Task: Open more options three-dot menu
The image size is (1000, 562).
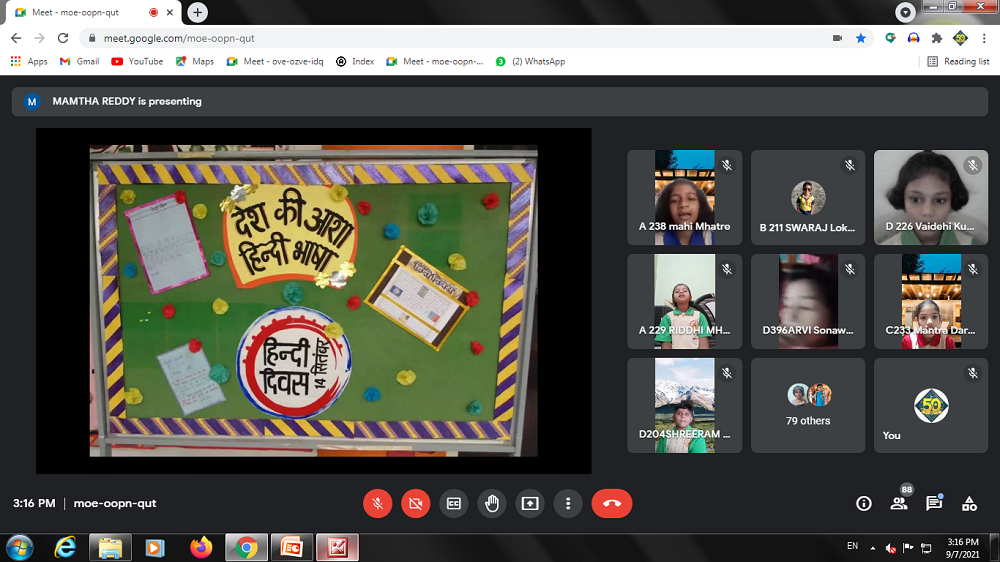Action: [x=567, y=504]
